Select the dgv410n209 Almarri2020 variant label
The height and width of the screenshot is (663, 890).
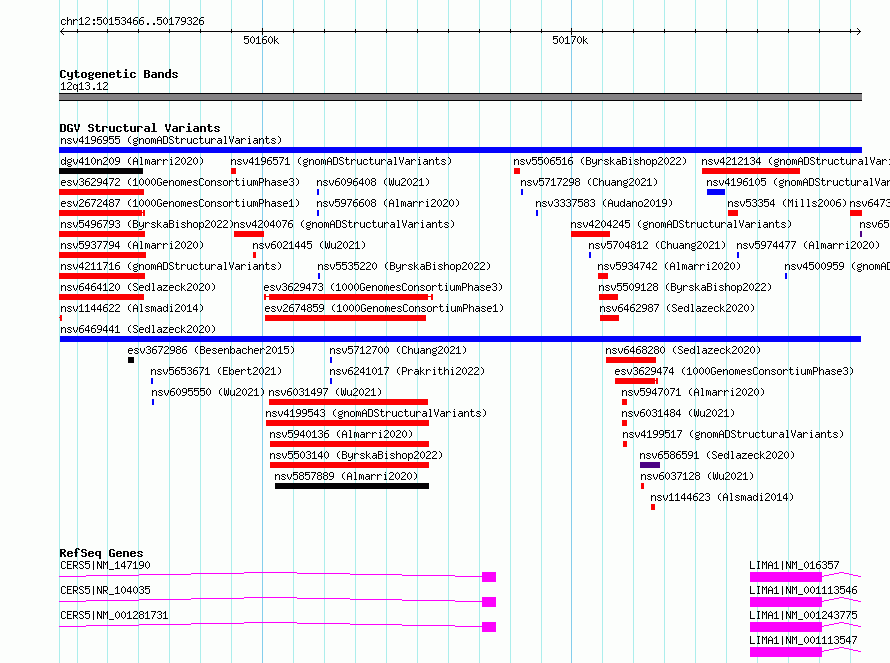click(x=132, y=161)
